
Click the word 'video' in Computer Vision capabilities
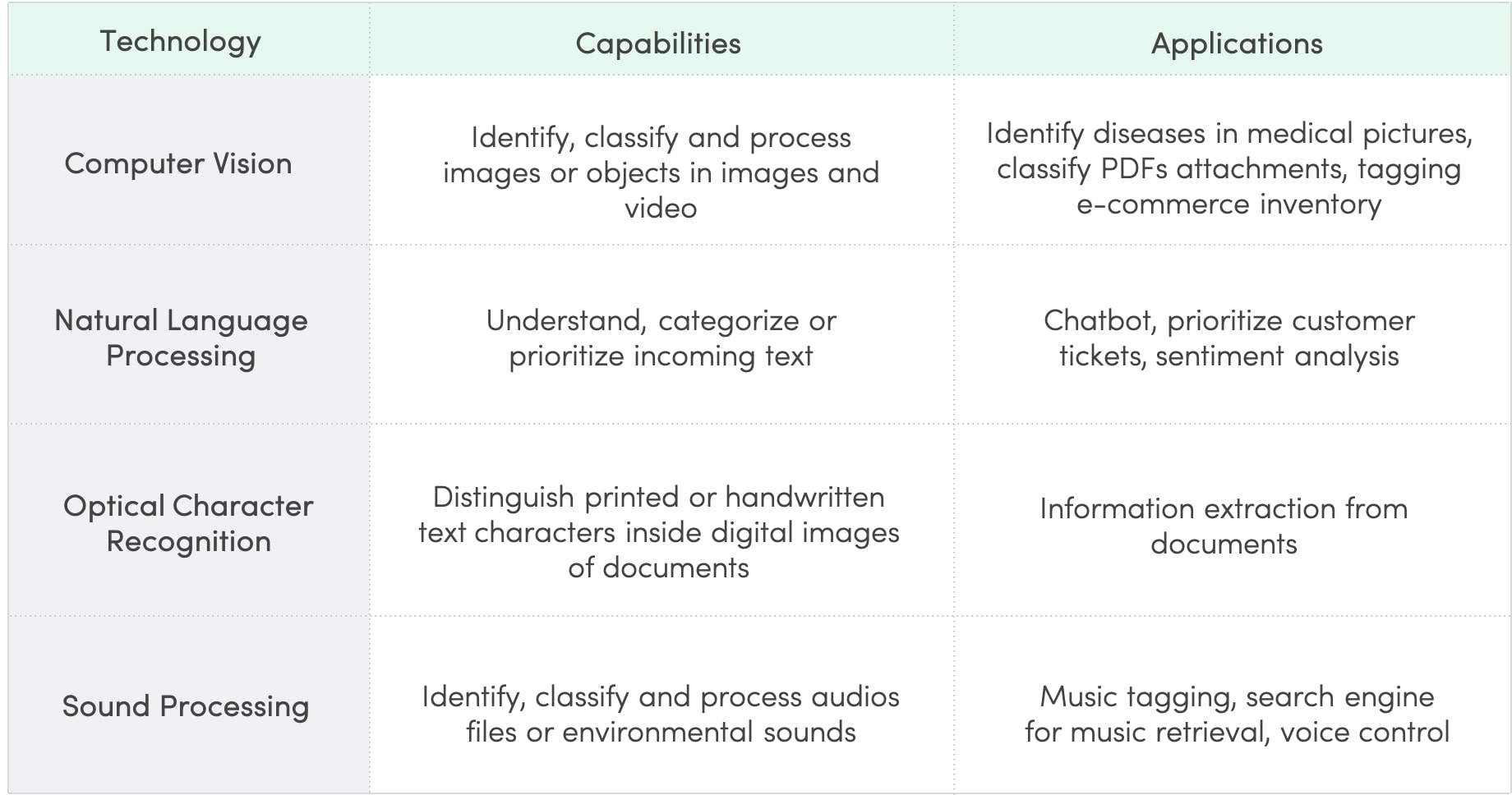661,208
